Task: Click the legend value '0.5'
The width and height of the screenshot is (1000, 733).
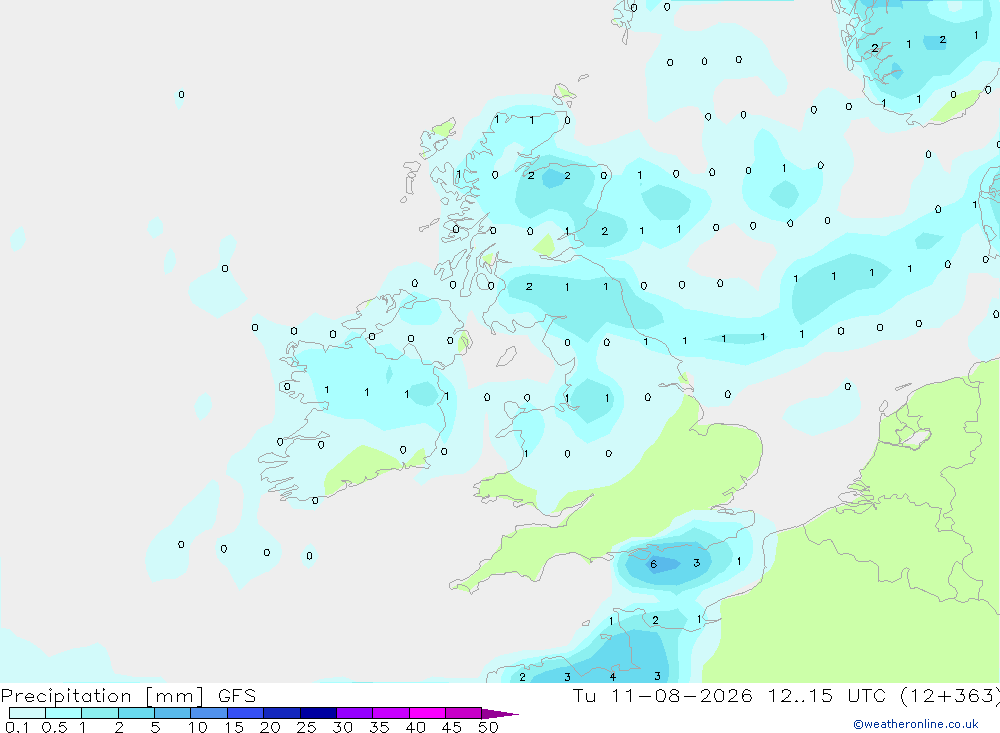Action: (54, 727)
